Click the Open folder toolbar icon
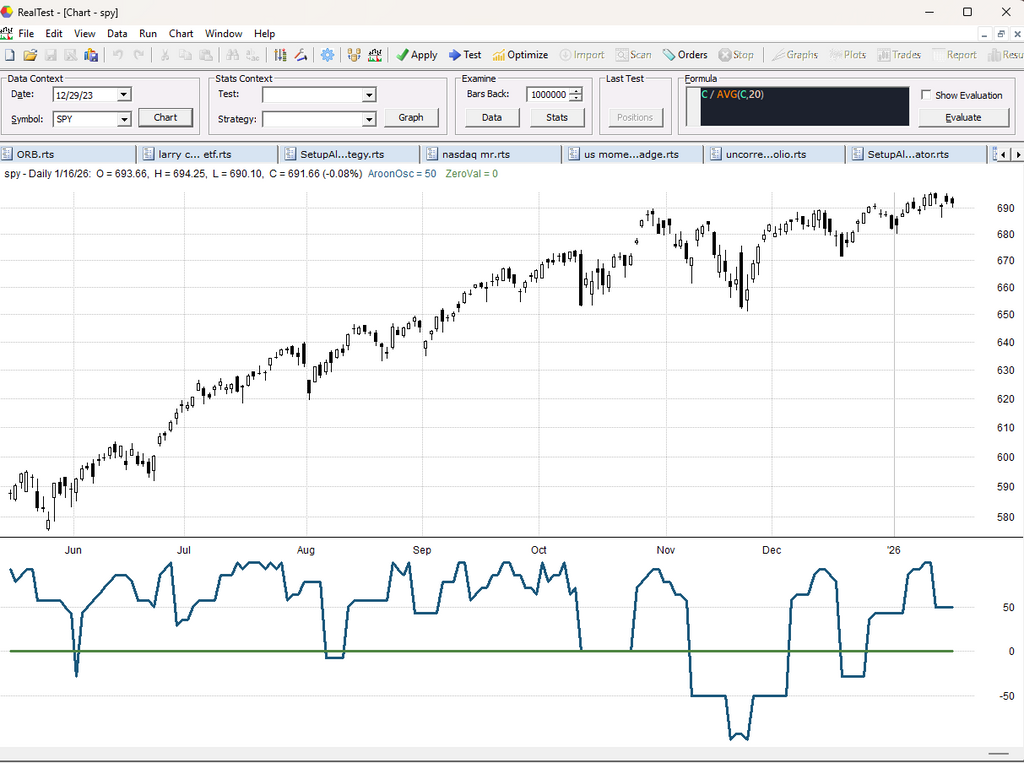1024x763 pixels. point(30,56)
